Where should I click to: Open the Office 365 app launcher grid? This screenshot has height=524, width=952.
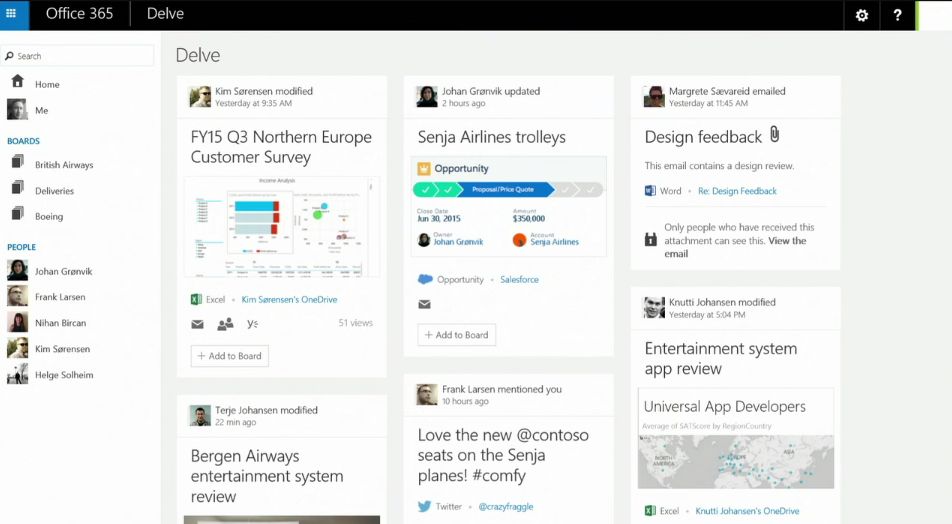pyautogui.click(x=11, y=13)
